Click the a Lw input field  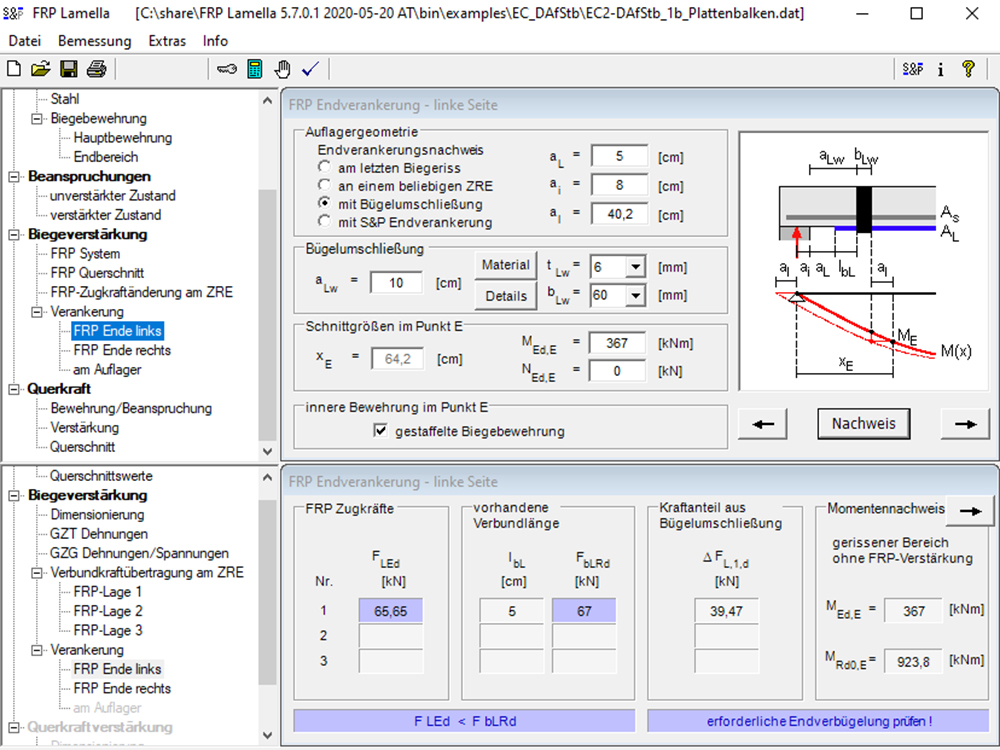(396, 283)
